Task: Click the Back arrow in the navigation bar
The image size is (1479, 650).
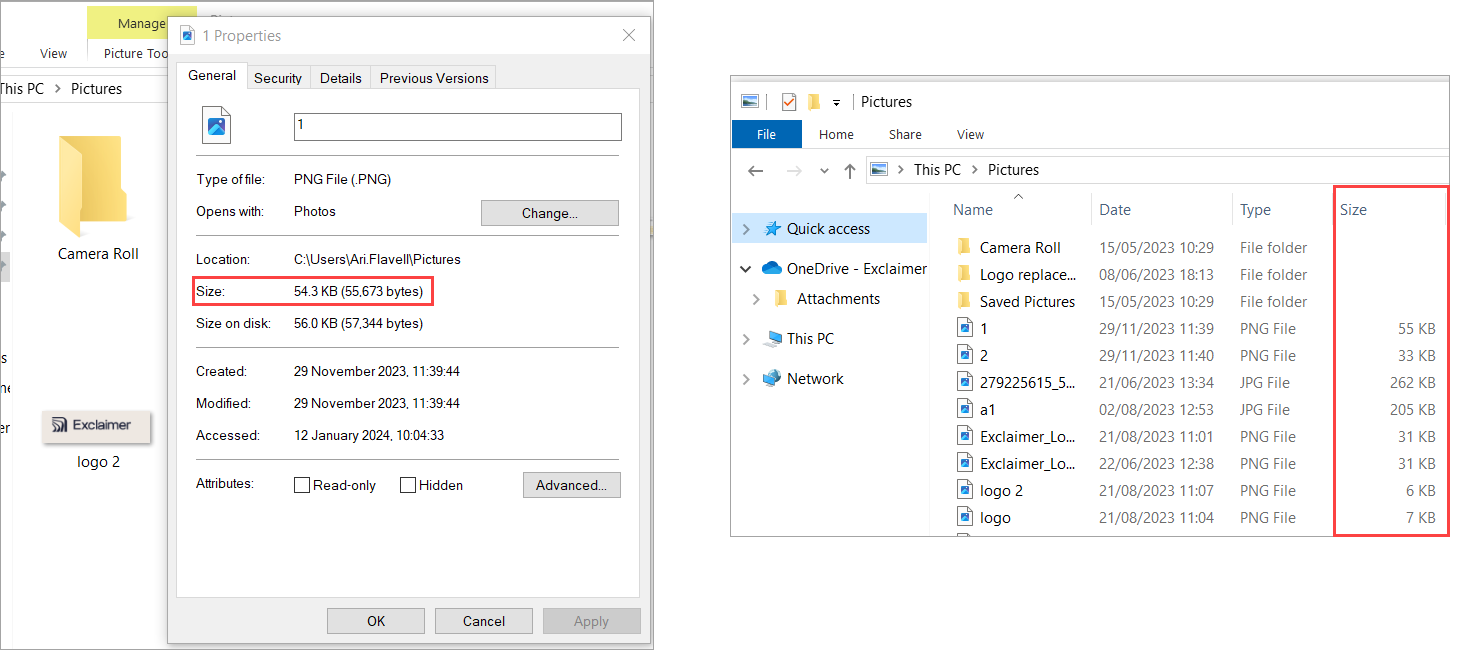Action: (x=756, y=170)
